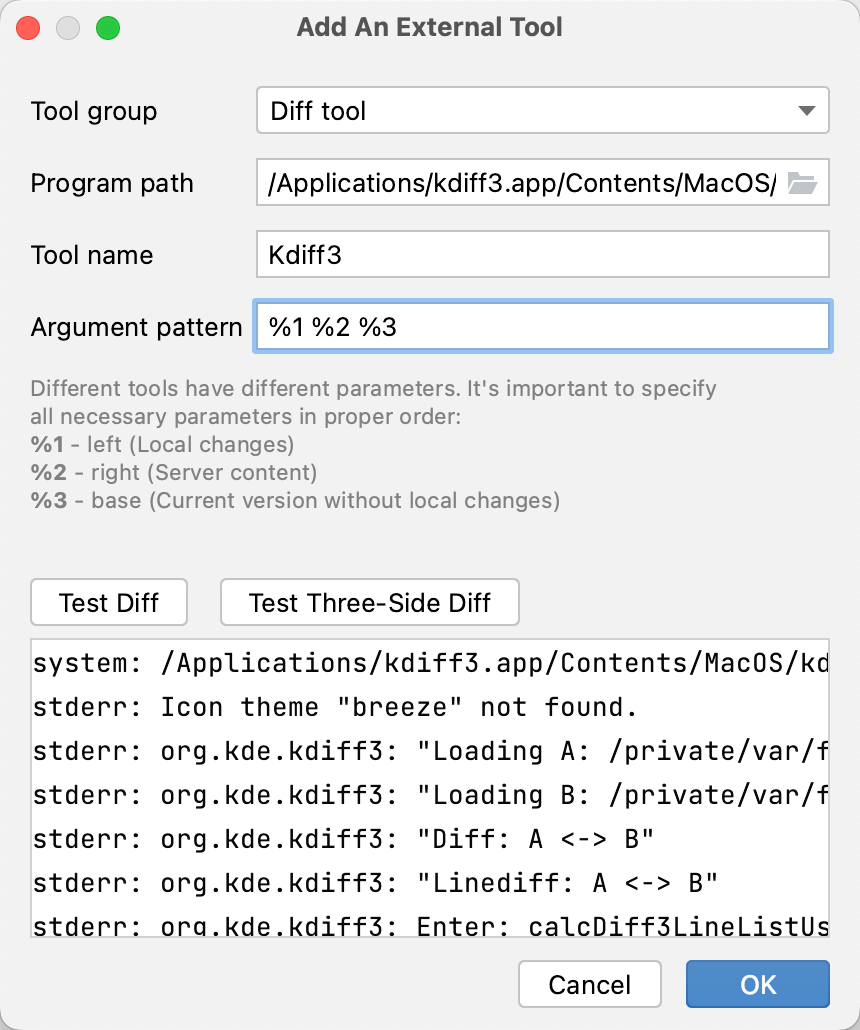Select the 'Icon theme "breeze" not found.' output line
Screen dimensions: 860x1030
point(335,707)
